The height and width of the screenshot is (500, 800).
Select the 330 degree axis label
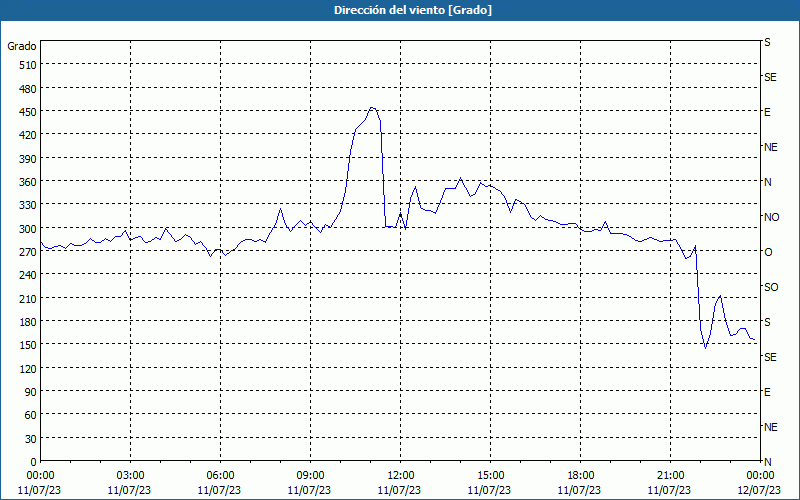click(x=28, y=205)
